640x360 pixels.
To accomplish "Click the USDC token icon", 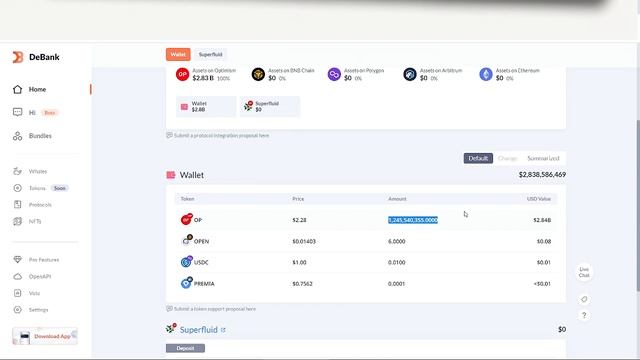I will 187,262.
